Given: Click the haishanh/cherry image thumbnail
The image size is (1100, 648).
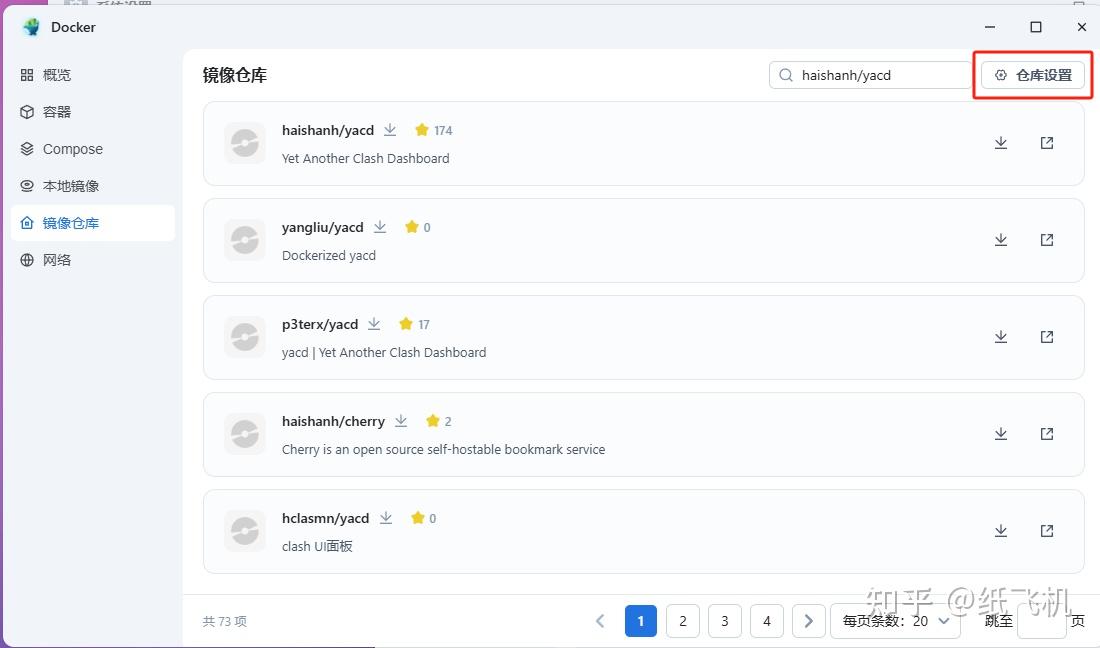Looking at the screenshot, I should pos(244,433).
